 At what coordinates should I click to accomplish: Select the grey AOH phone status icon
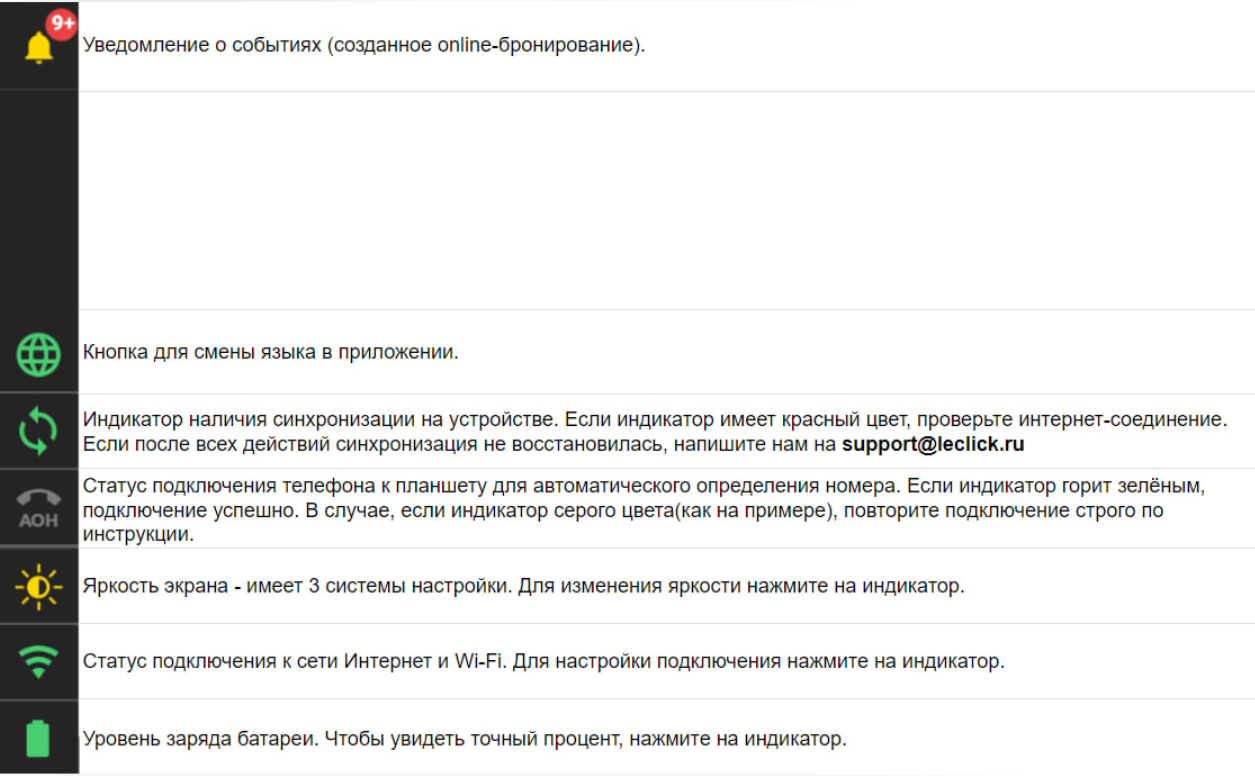coord(38,508)
